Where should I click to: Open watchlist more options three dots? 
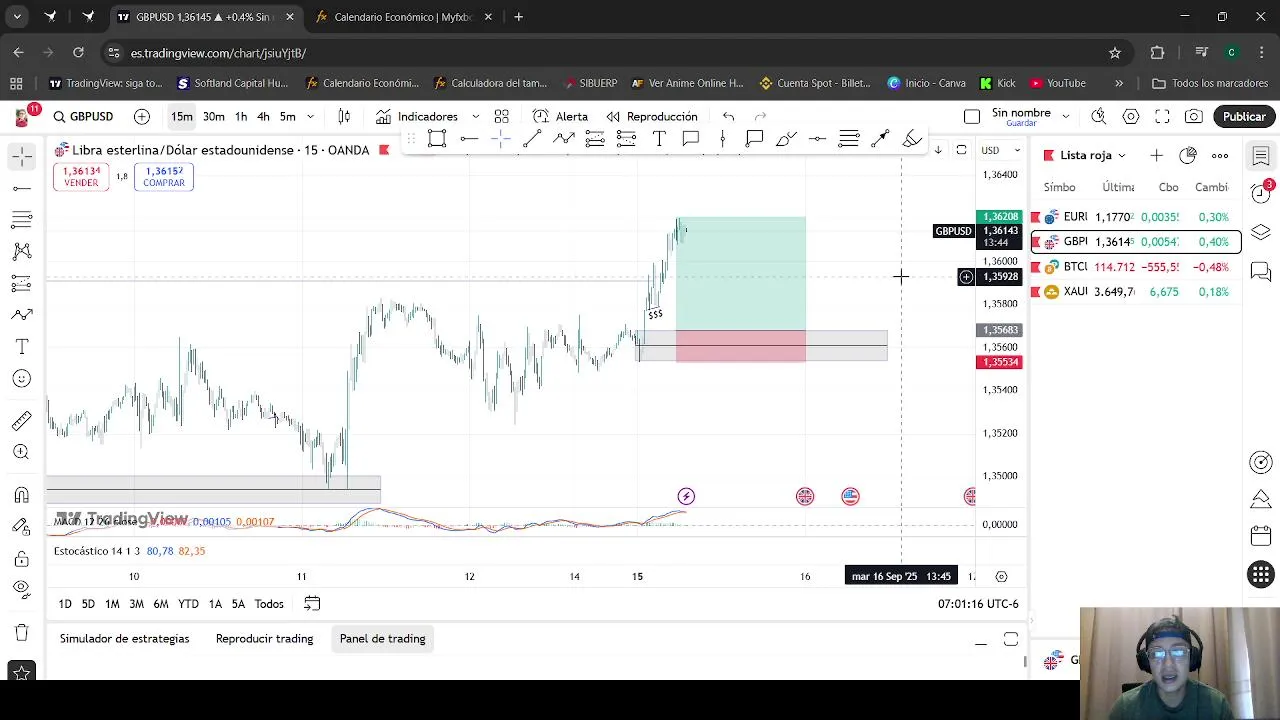[x=1220, y=156]
